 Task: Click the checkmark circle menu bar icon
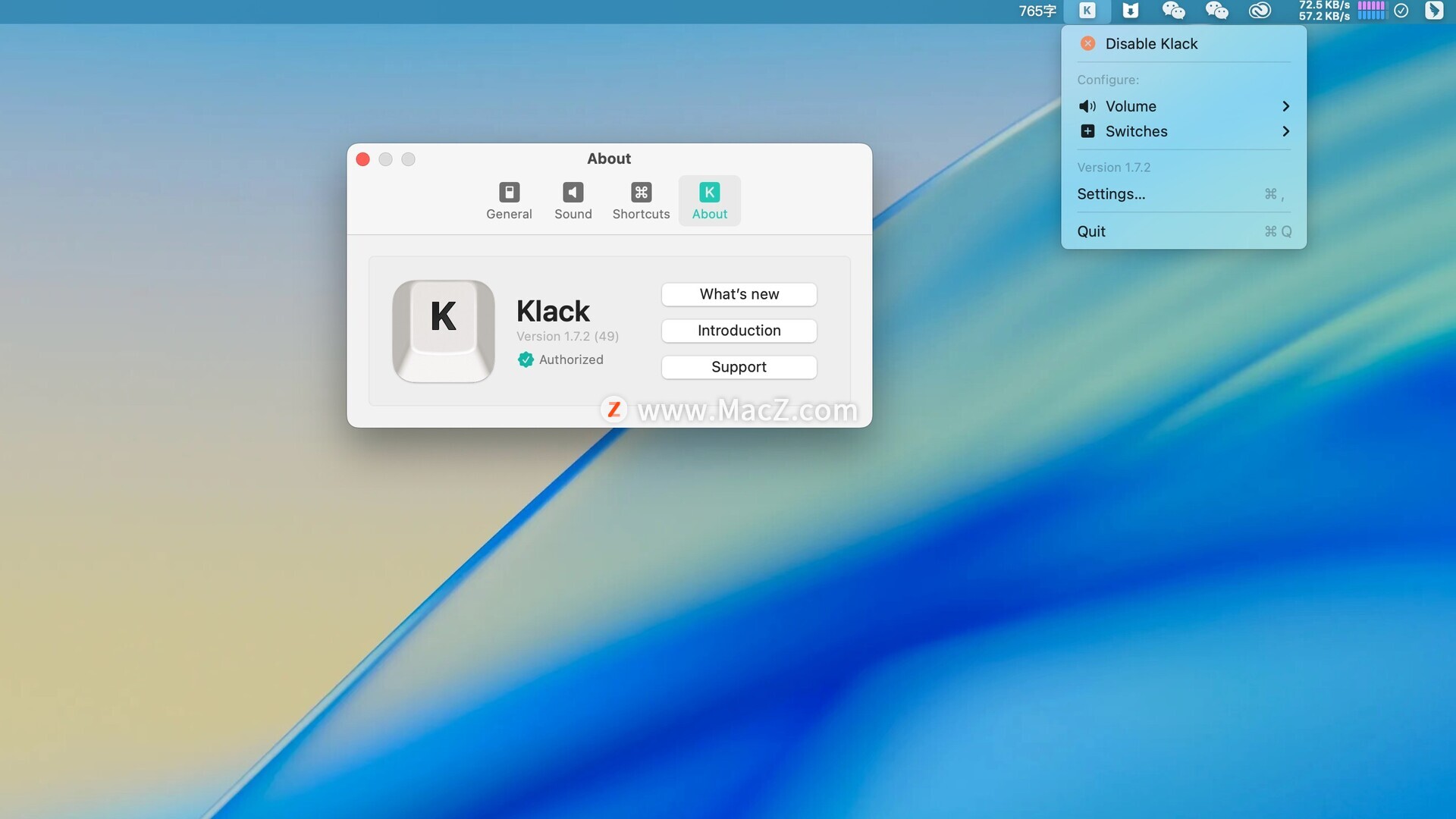tap(1401, 11)
